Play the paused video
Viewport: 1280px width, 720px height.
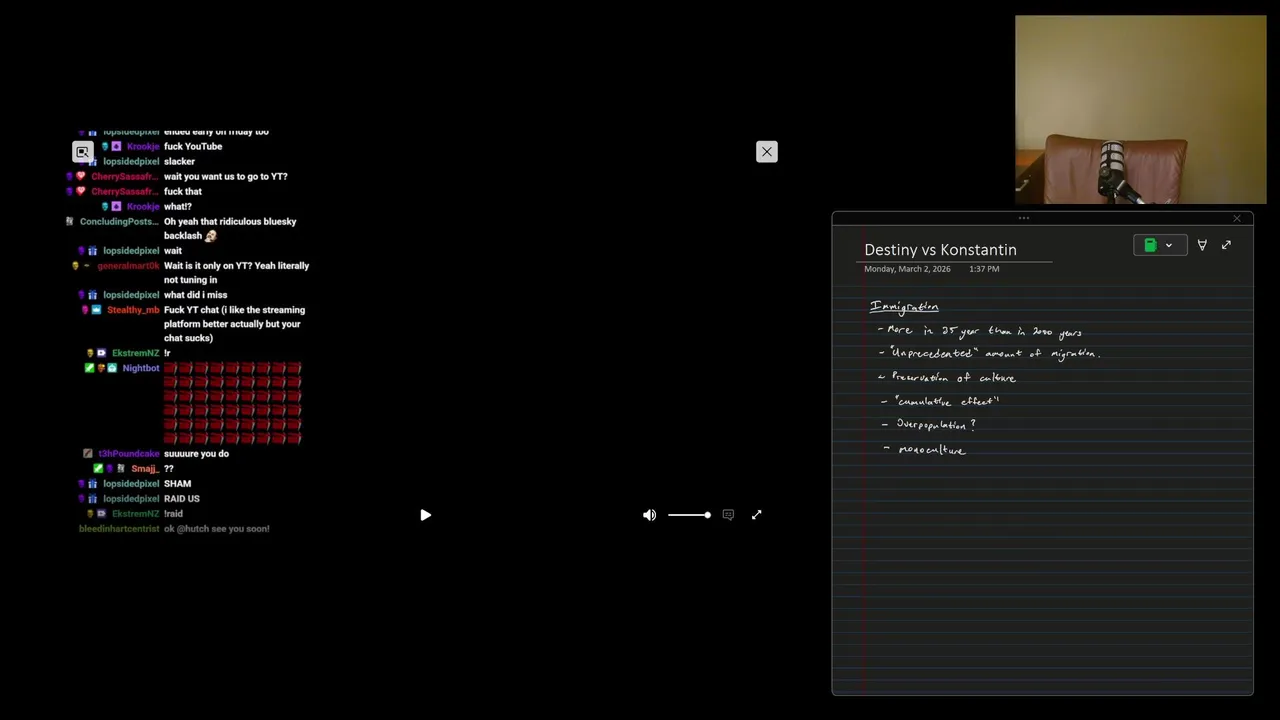(x=425, y=515)
